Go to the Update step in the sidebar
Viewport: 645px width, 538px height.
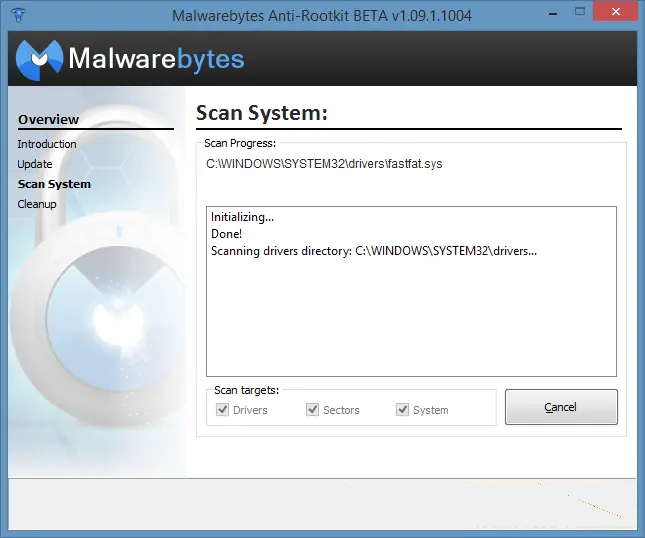35,164
